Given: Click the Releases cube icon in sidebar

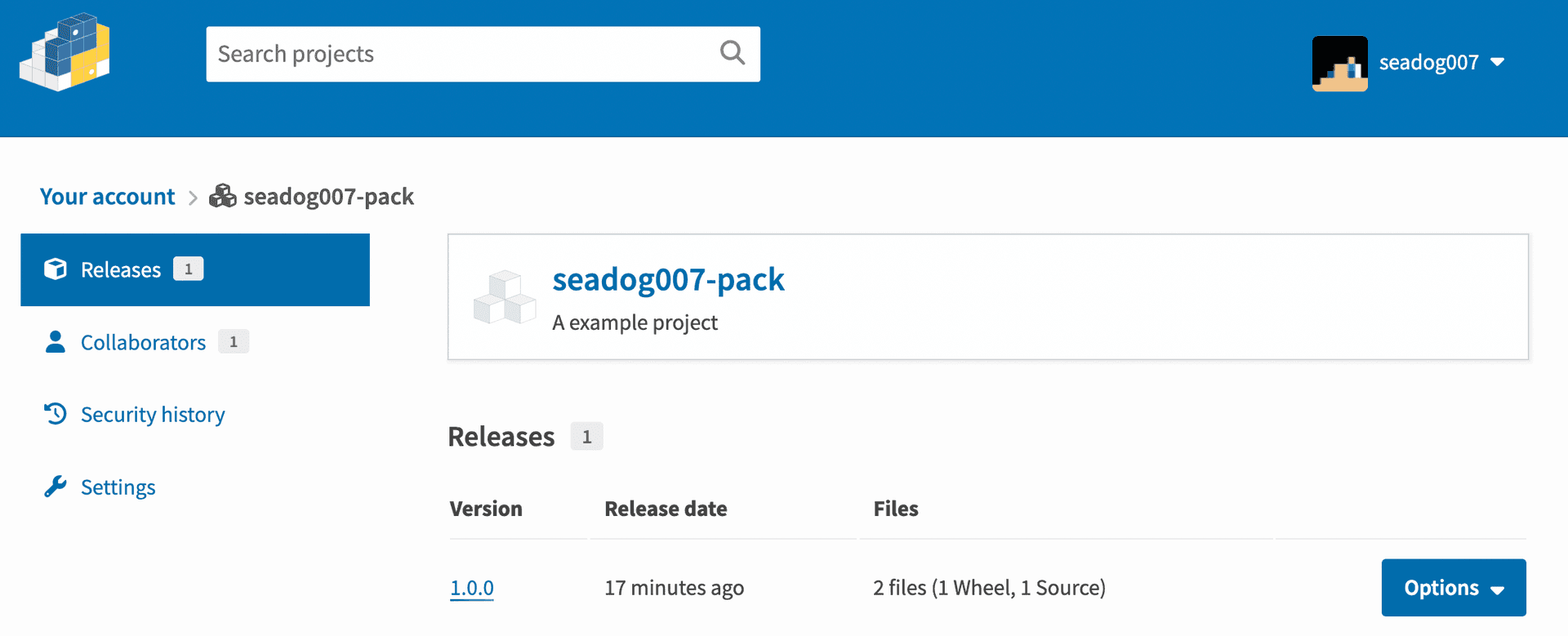Looking at the screenshot, I should (56, 269).
